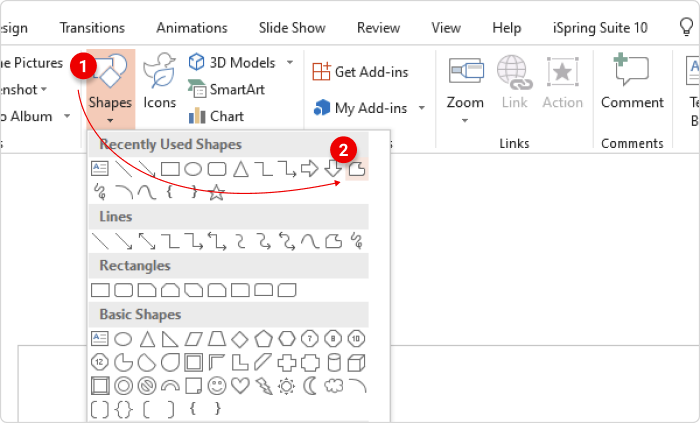
Task: Open the View tab
Action: coord(446,28)
